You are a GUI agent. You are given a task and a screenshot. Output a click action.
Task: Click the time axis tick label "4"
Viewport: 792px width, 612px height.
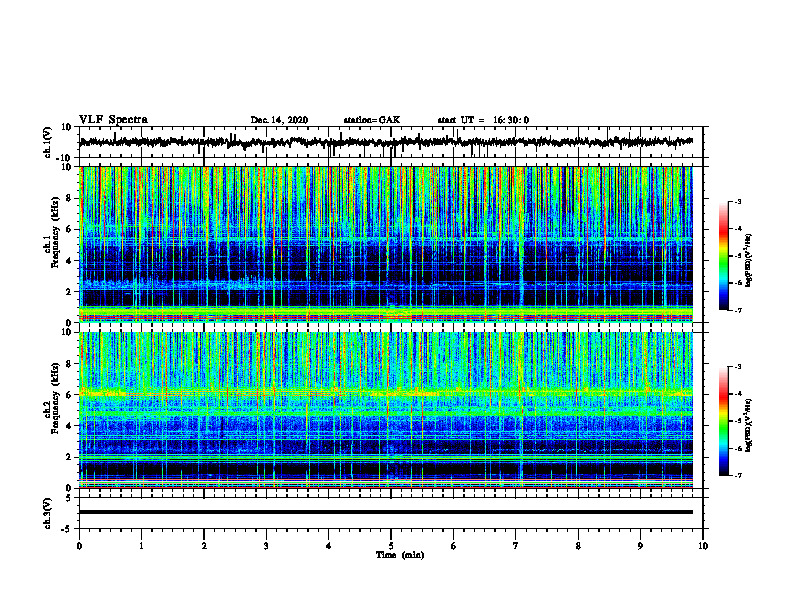(x=329, y=546)
